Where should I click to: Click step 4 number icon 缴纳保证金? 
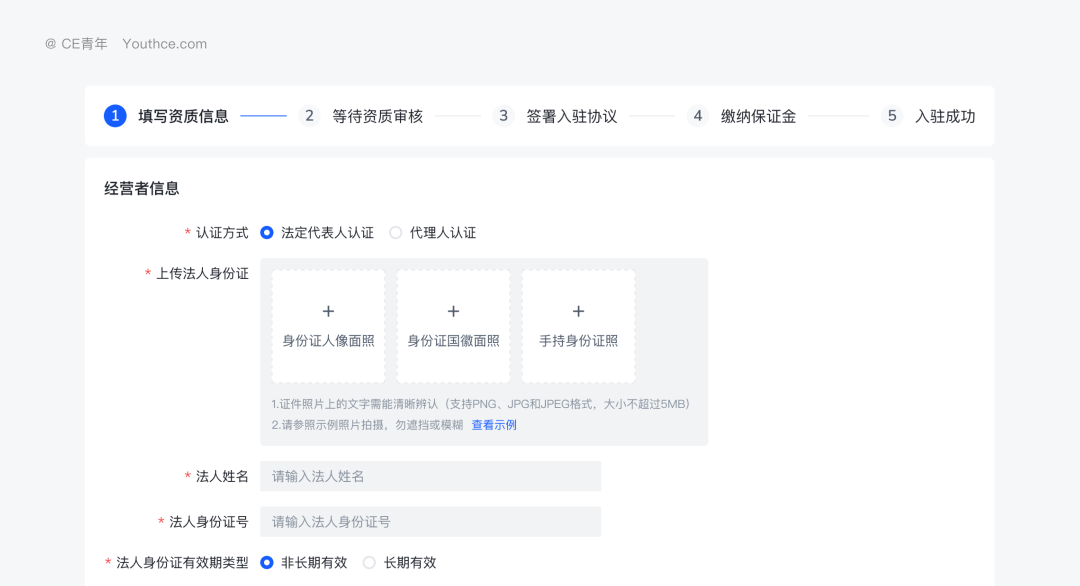click(698, 116)
